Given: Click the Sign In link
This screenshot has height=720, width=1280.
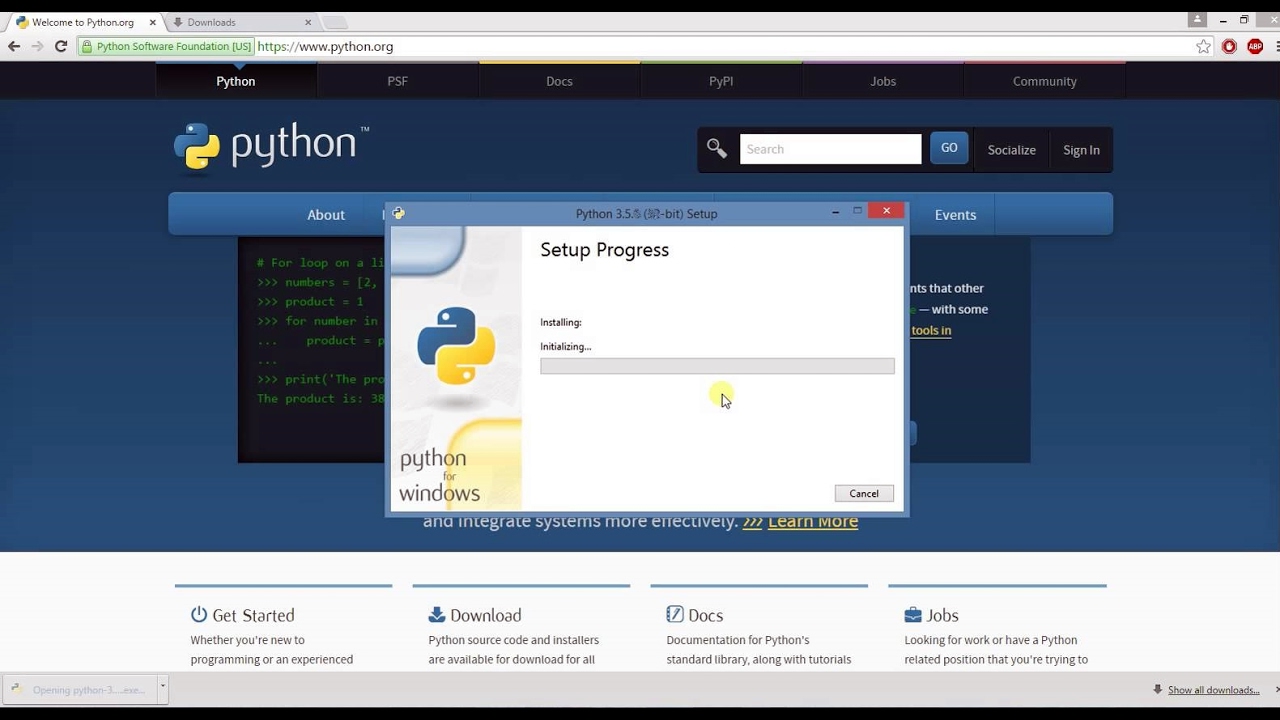Looking at the screenshot, I should pyautogui.click(x=1081, y=150).
